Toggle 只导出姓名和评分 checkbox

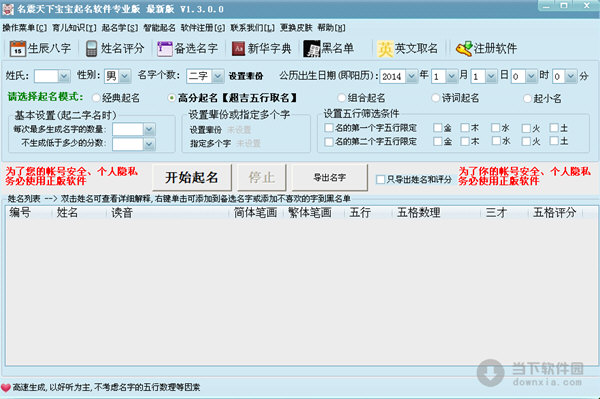380,179
